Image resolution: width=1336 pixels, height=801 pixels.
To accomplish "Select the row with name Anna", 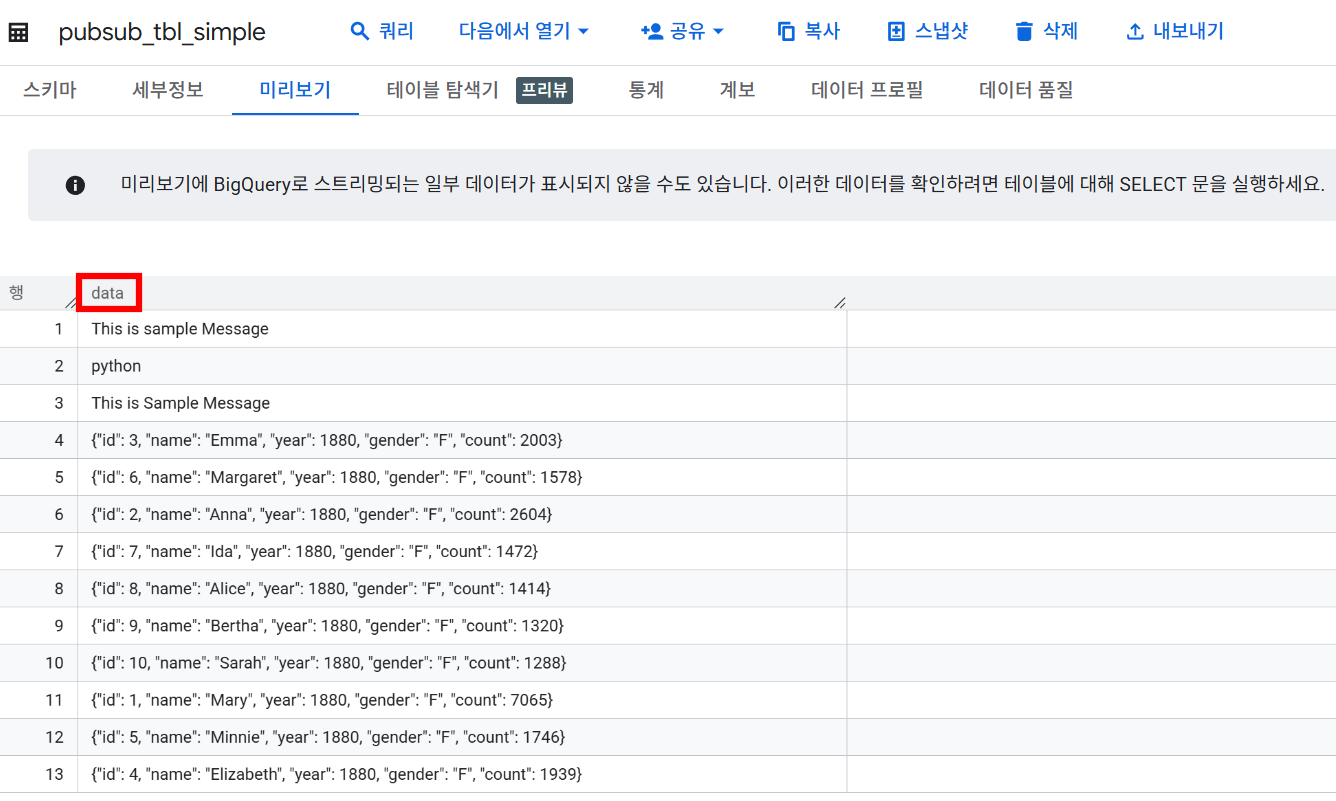I will [668, 514].
